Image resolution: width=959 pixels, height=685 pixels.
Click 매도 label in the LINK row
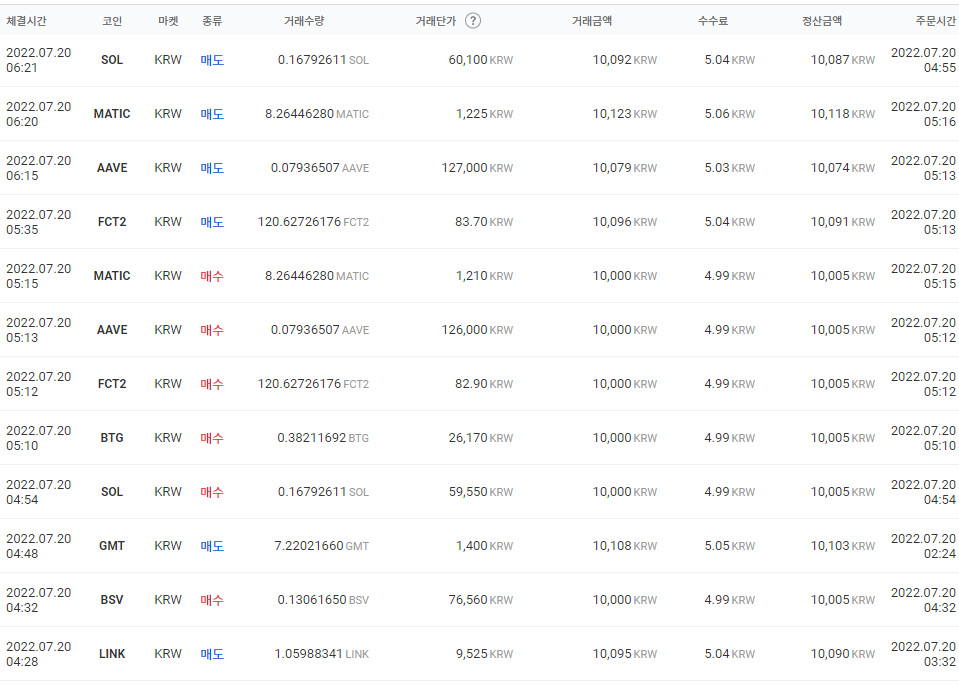212,654
